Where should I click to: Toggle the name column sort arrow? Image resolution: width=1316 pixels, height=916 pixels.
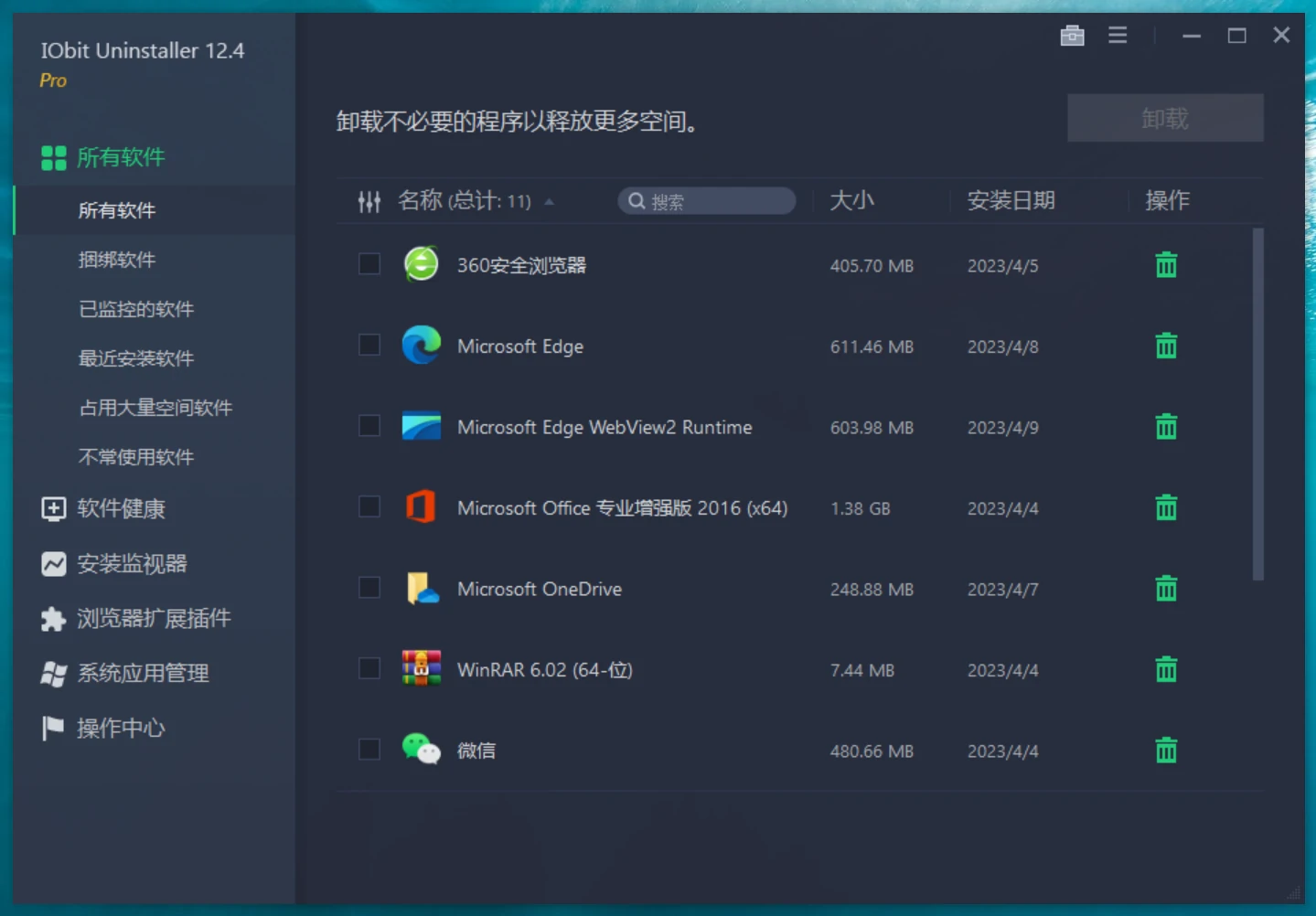click(549, 202)
